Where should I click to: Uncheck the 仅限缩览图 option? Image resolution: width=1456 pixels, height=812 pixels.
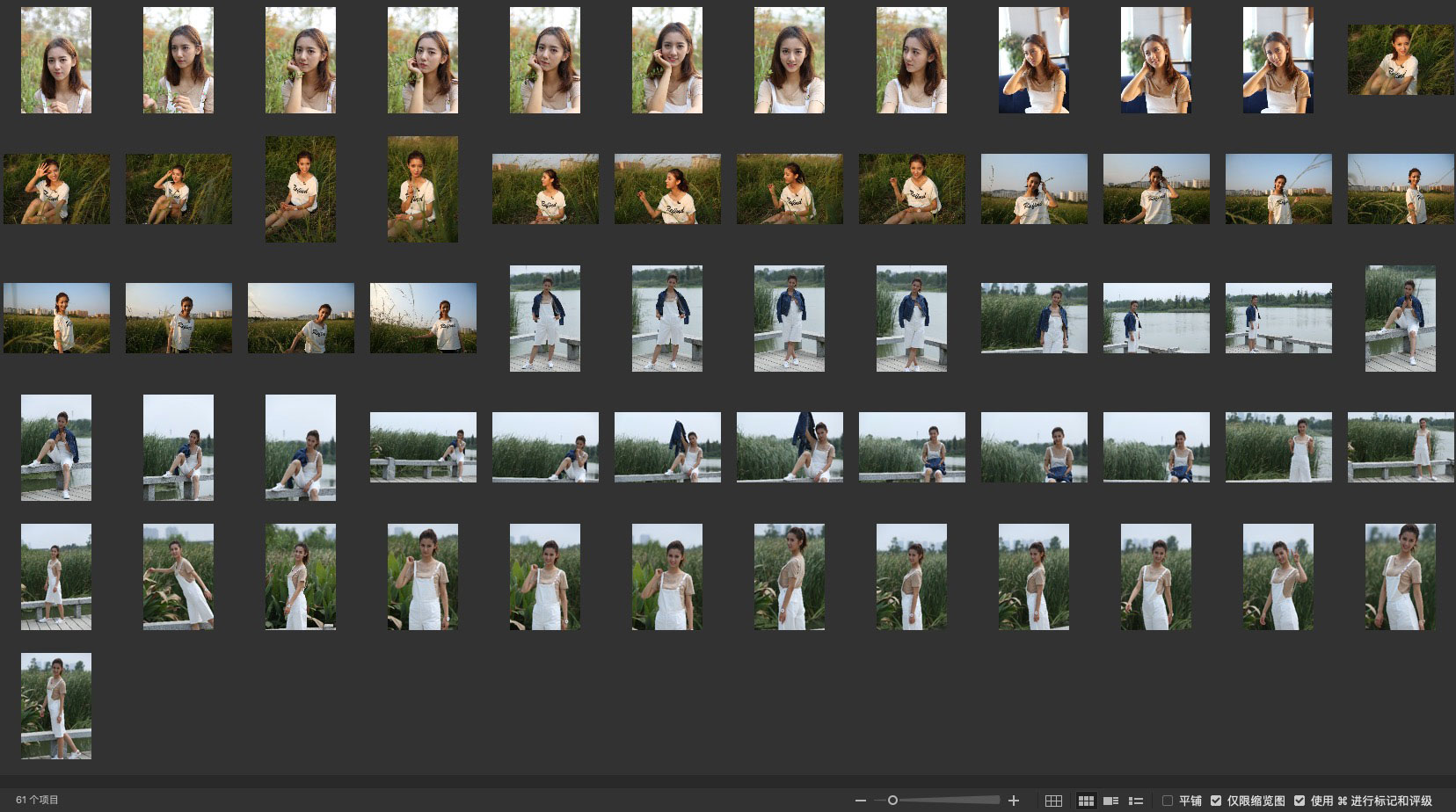1216,801
